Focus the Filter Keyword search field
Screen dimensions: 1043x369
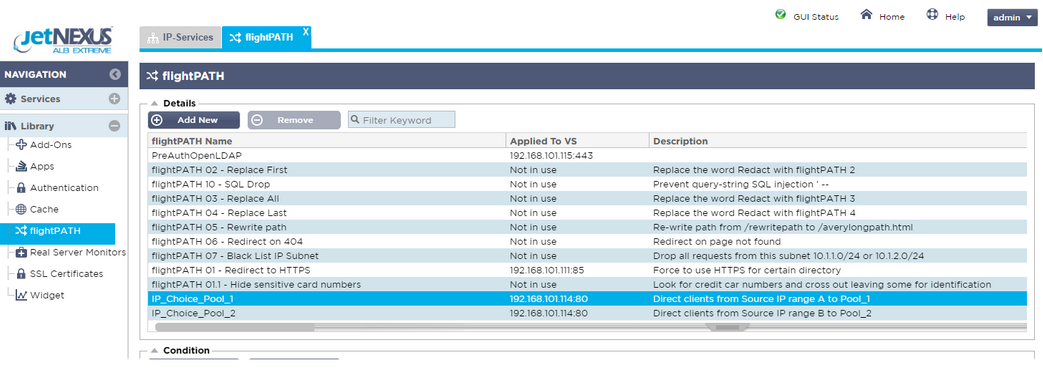pos(402,120)
